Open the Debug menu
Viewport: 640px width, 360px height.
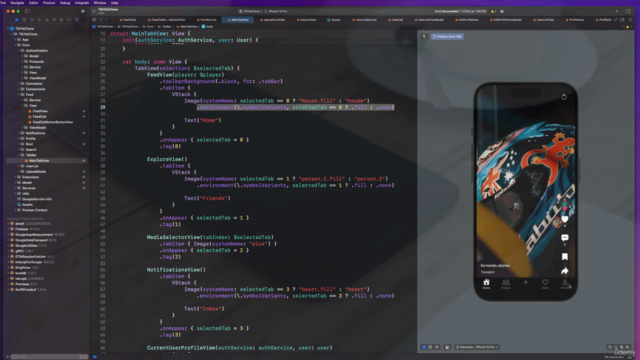65,3
